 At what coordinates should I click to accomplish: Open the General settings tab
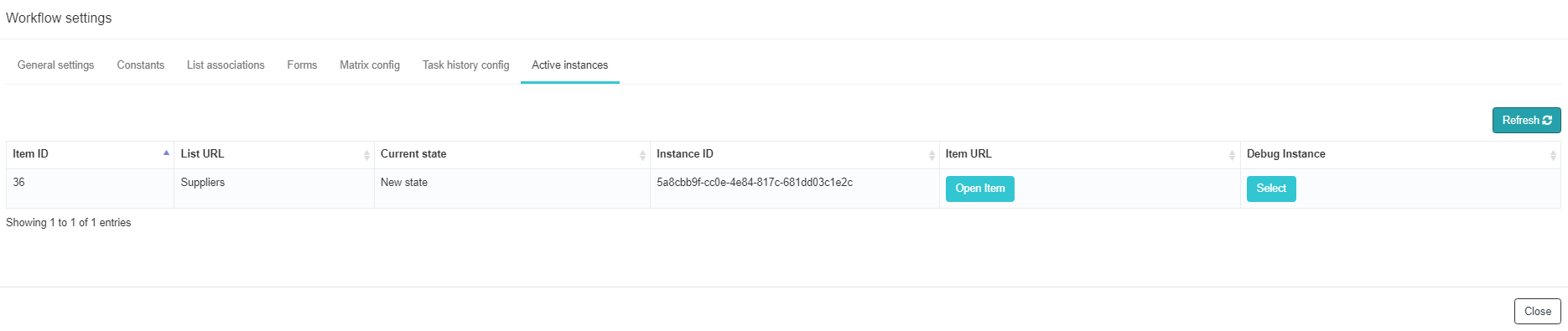[55, 65]
